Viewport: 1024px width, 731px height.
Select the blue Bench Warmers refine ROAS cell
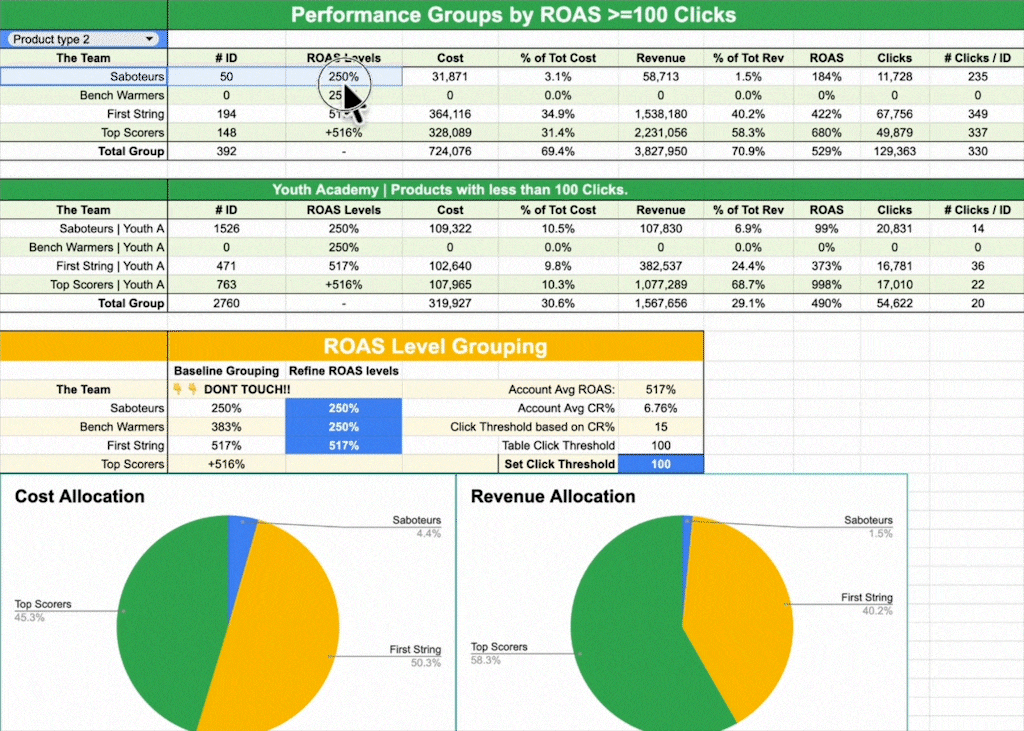point(343,427)
